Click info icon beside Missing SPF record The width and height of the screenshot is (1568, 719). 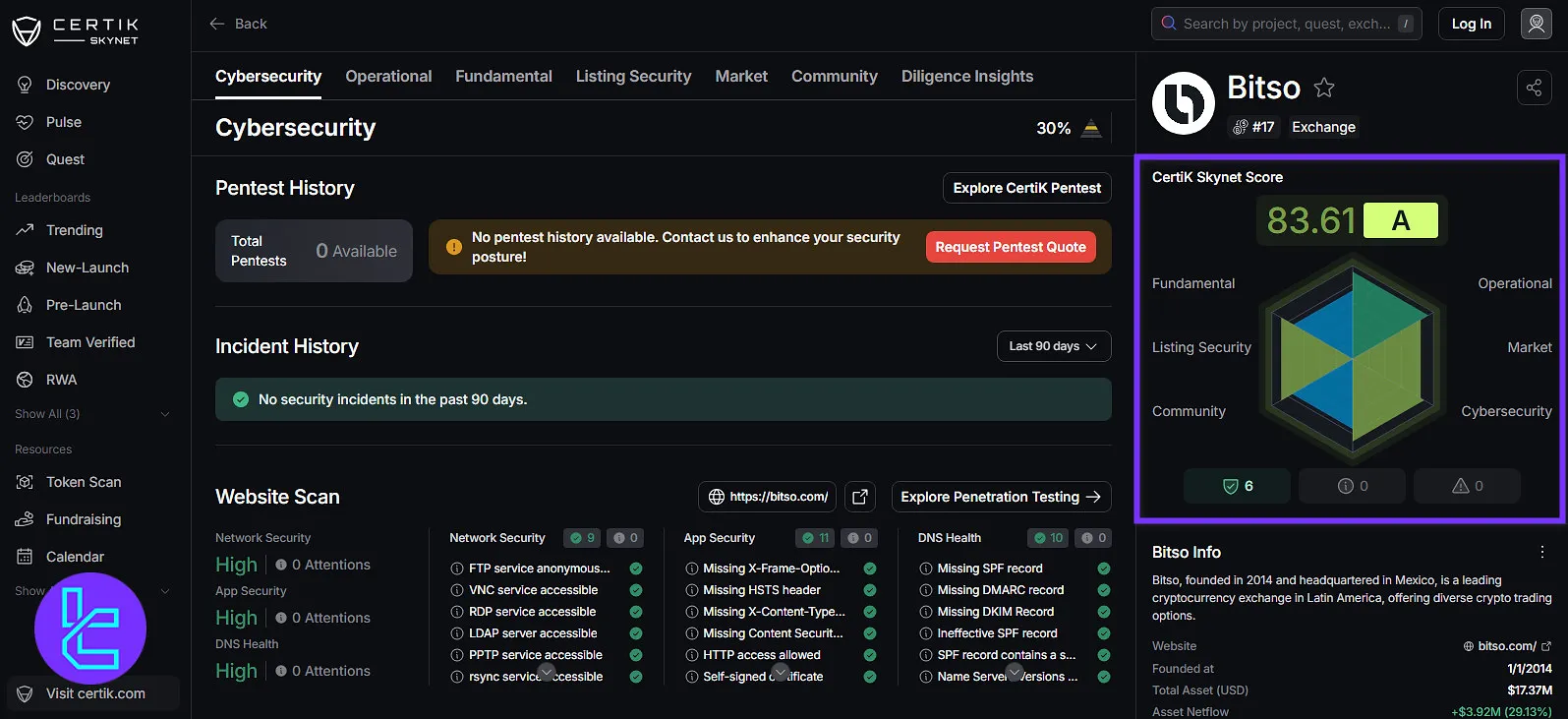pos(925,569)
